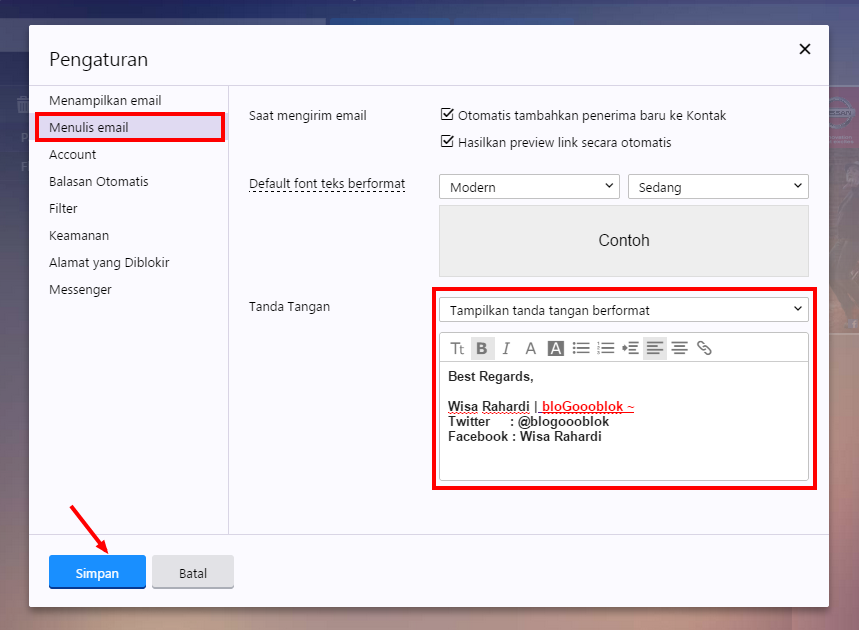Click the Tanda Tangan label
859x630 pixels.
point(289,307)
